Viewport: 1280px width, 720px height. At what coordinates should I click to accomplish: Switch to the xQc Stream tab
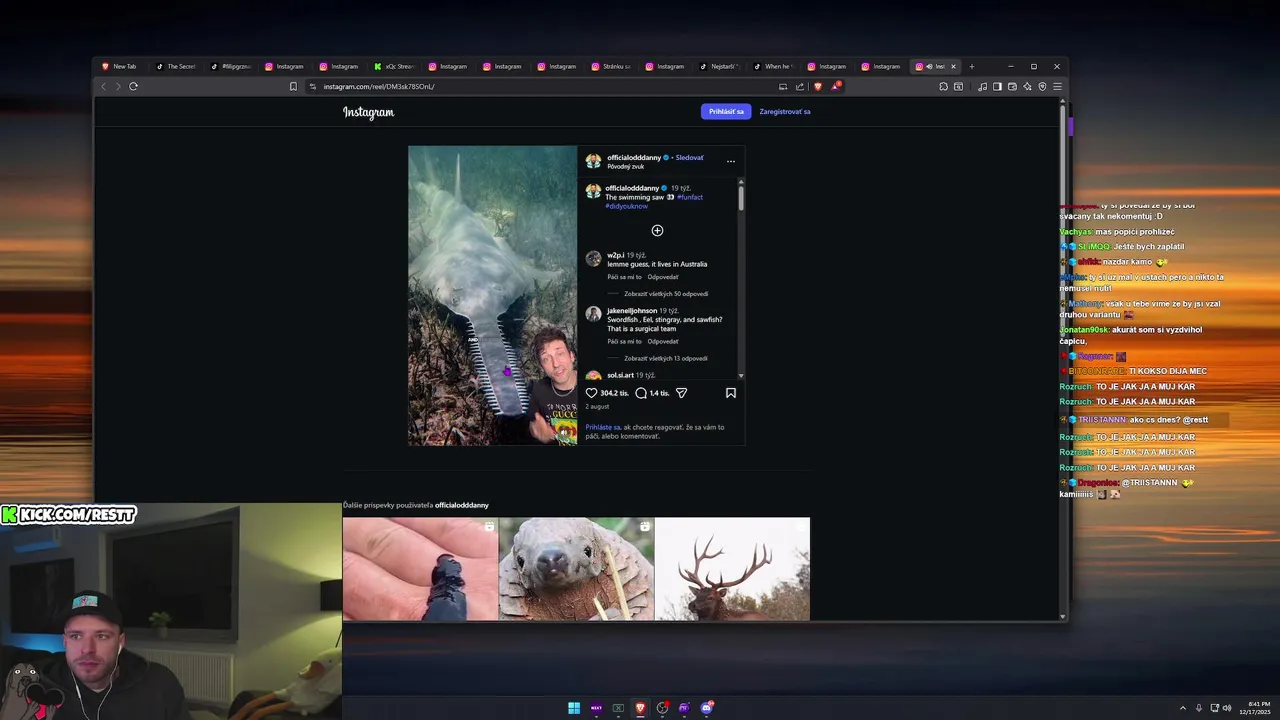[x=395, y=67]
